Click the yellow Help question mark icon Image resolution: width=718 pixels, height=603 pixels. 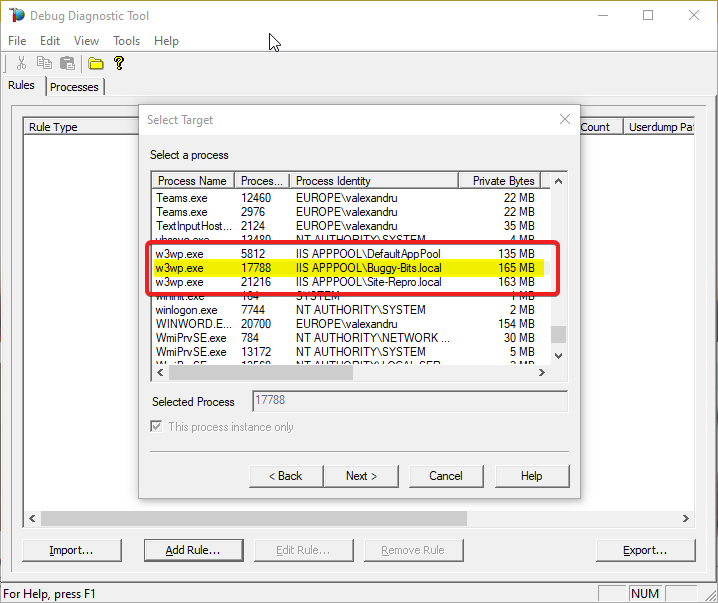[119, 63]
